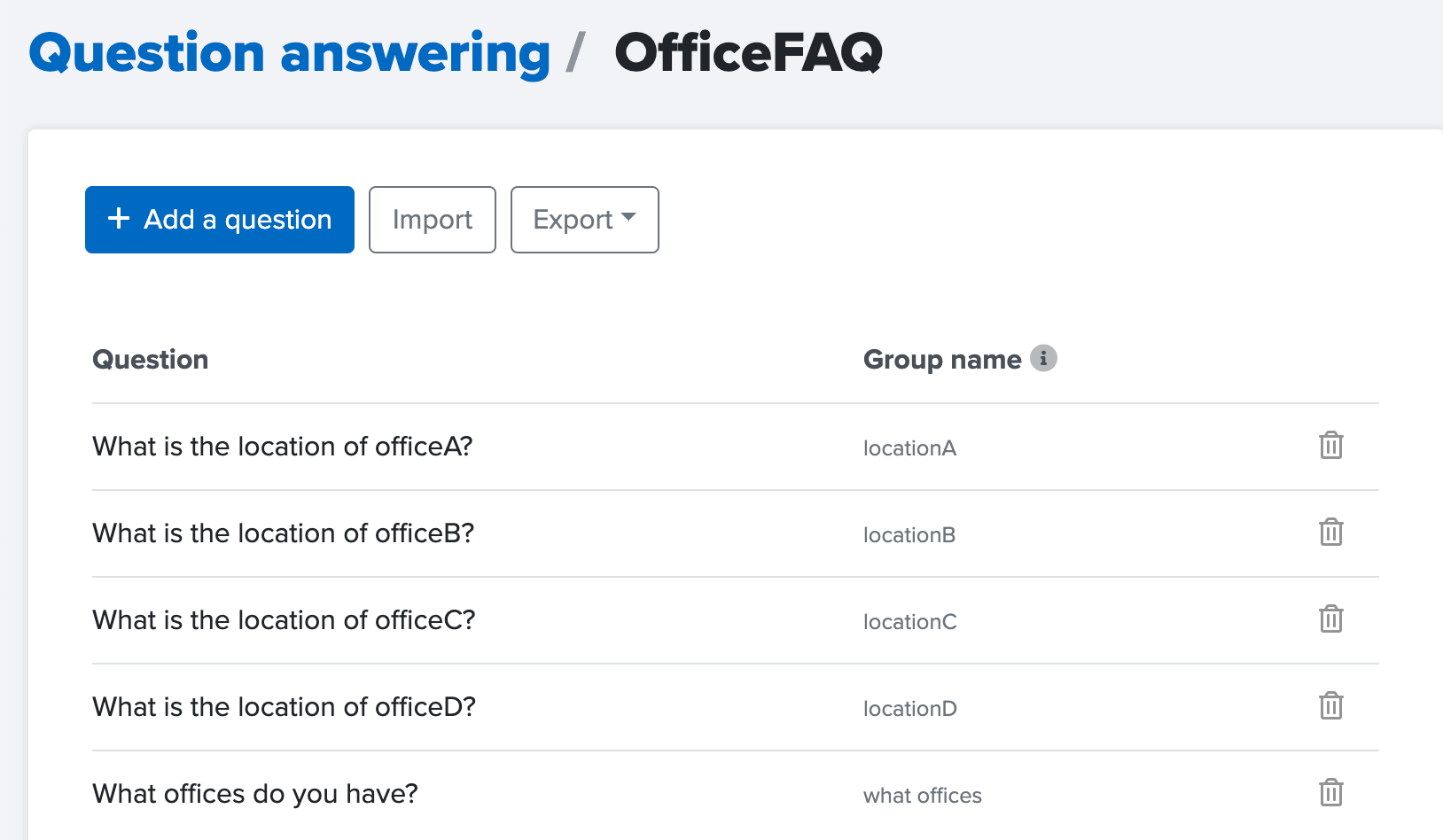This screenshot has height=840, width=1443.
Task: Open 'What is the location of officeA?' question
Action: click(283, 446)
